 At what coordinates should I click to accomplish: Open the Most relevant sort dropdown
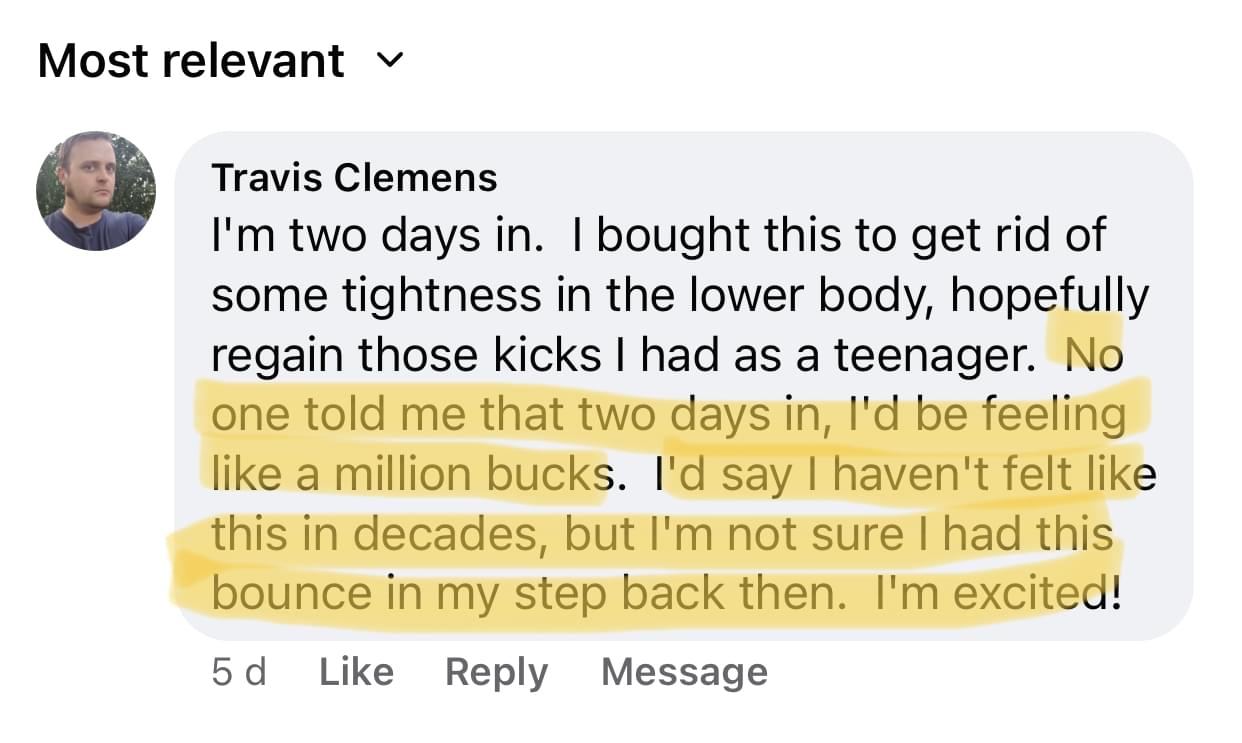pos(191,62)
